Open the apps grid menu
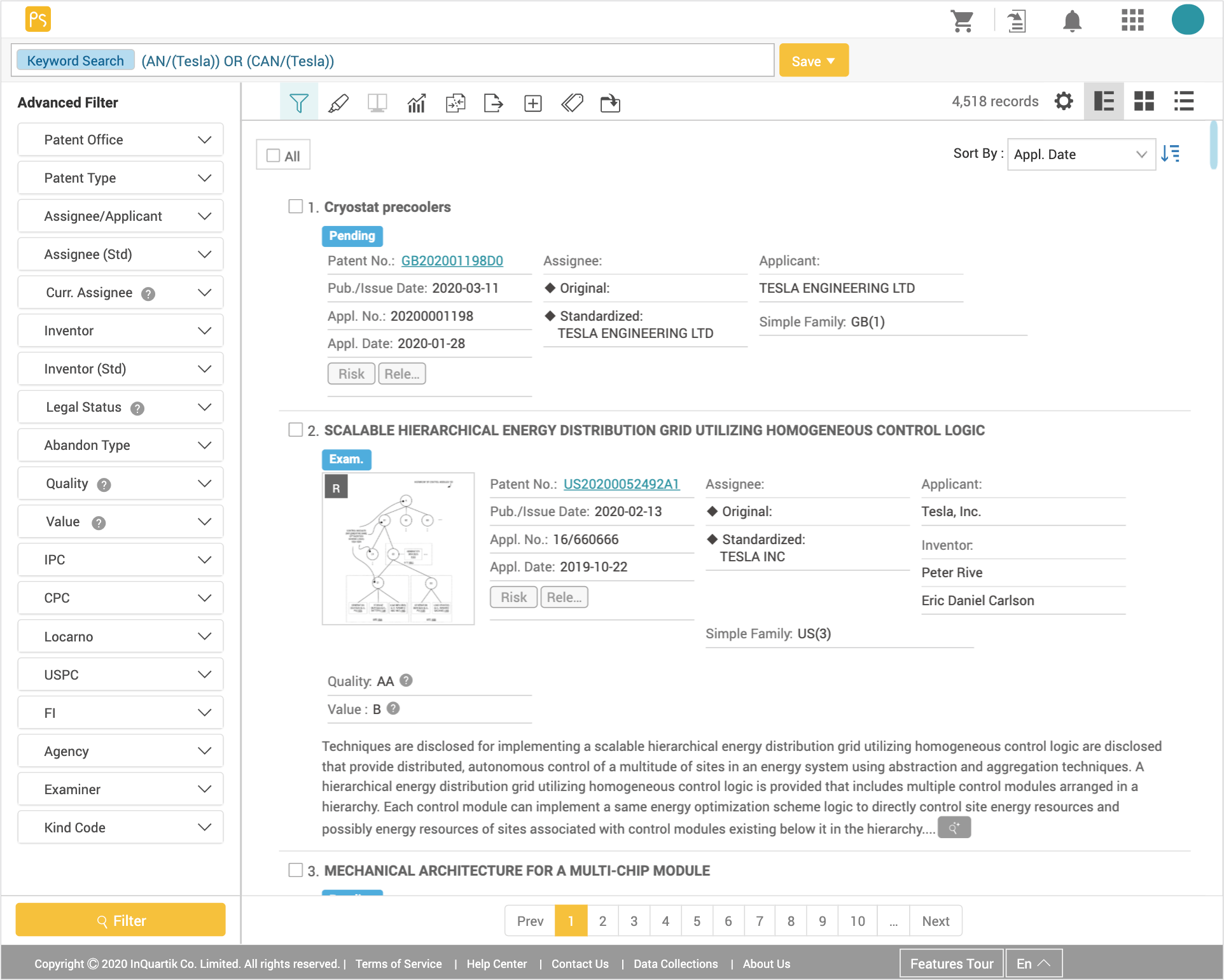1224x980 pixels. point(1132,20)
